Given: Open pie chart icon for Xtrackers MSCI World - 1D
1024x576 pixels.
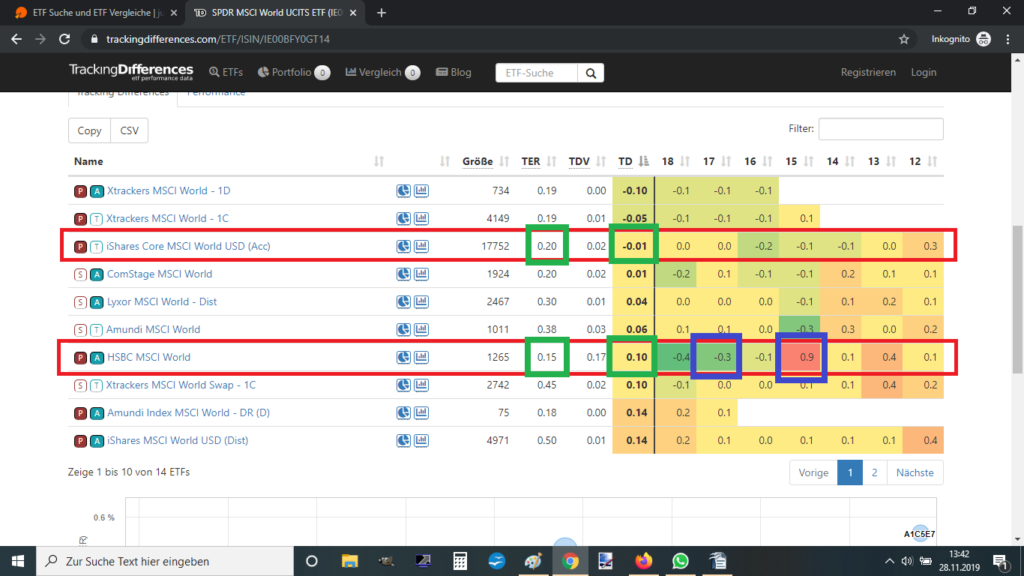Looking at the screenshot, I should [404, 191].
